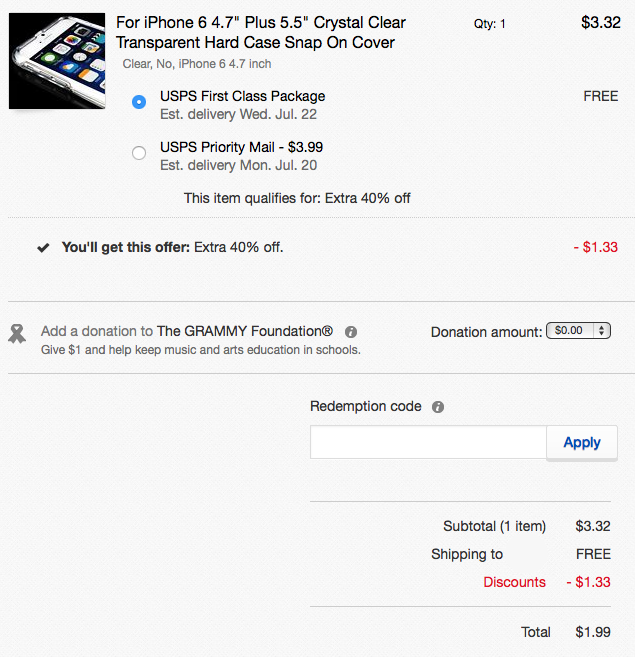635x657 pixels.
Task: Click the Apply button for redemption code
Action: pos(582,442)
